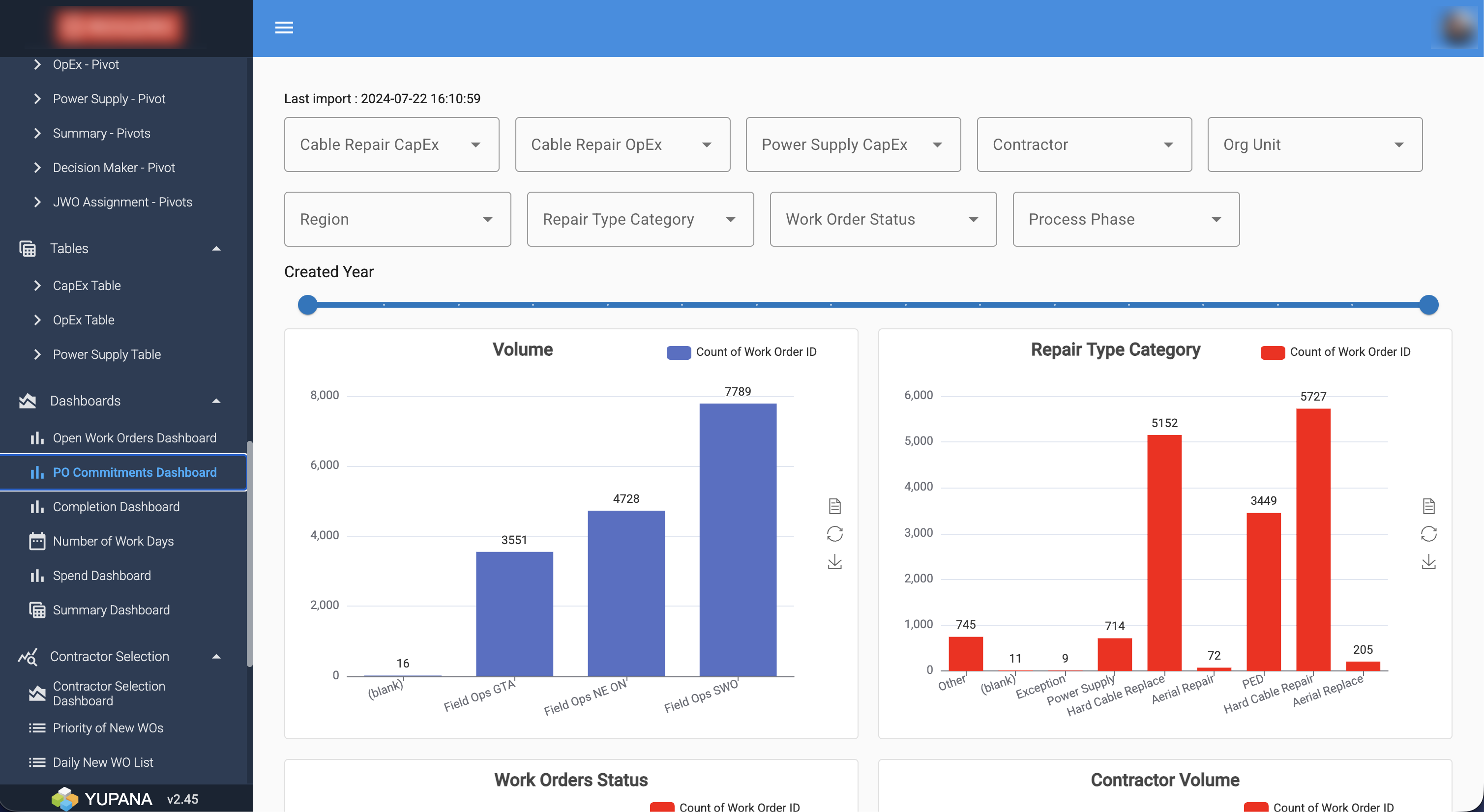The image size is (1484, 812).
Task: Refresh the Repair Type Category chart
Action: [x=1429, y=534]
